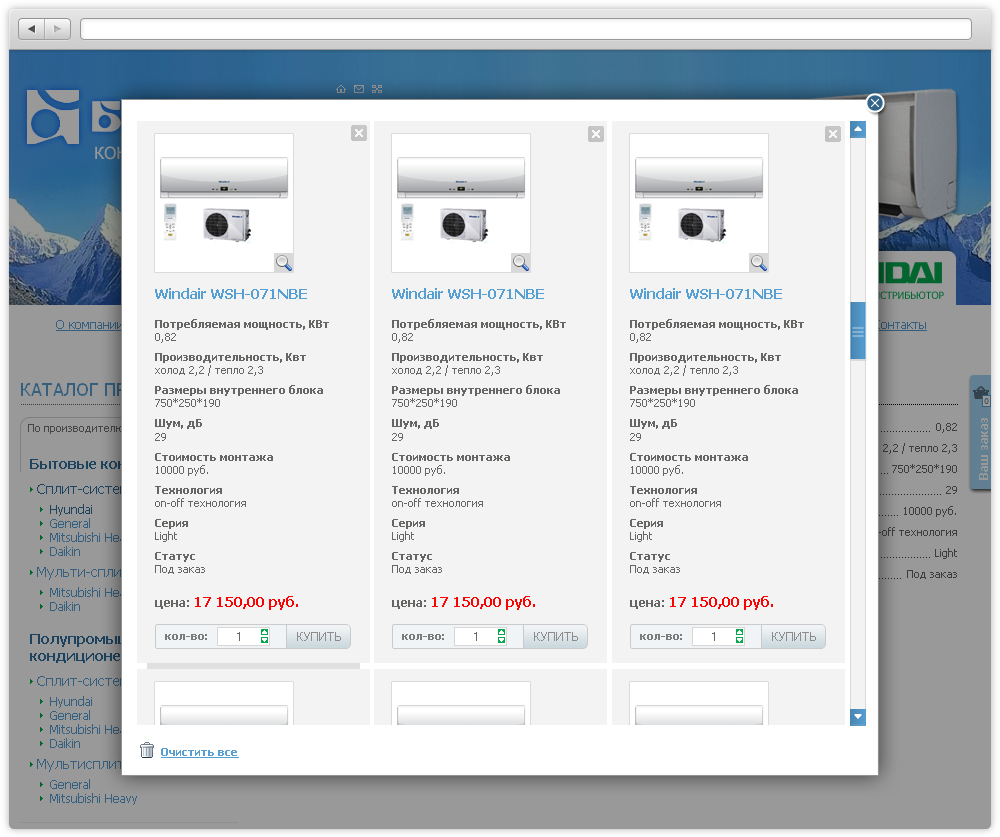
Task: Increase quantity with up arrow in left card
Action: point(265,632)
